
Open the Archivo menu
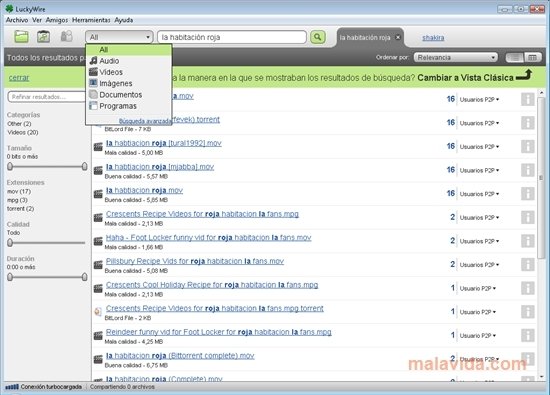tap(17, 20)
